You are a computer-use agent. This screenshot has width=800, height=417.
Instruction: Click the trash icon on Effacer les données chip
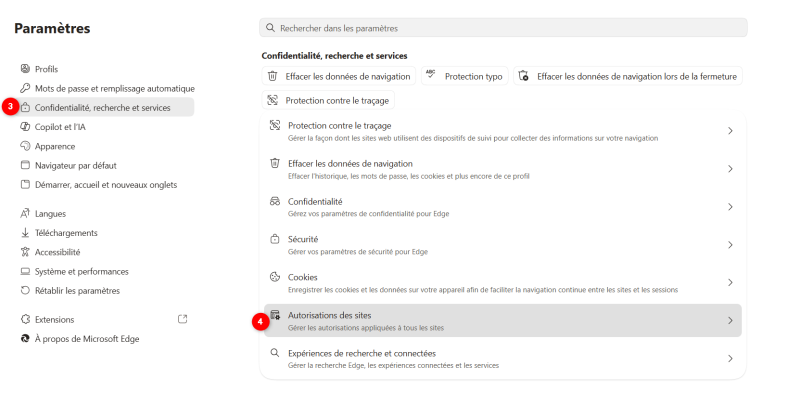272,76
